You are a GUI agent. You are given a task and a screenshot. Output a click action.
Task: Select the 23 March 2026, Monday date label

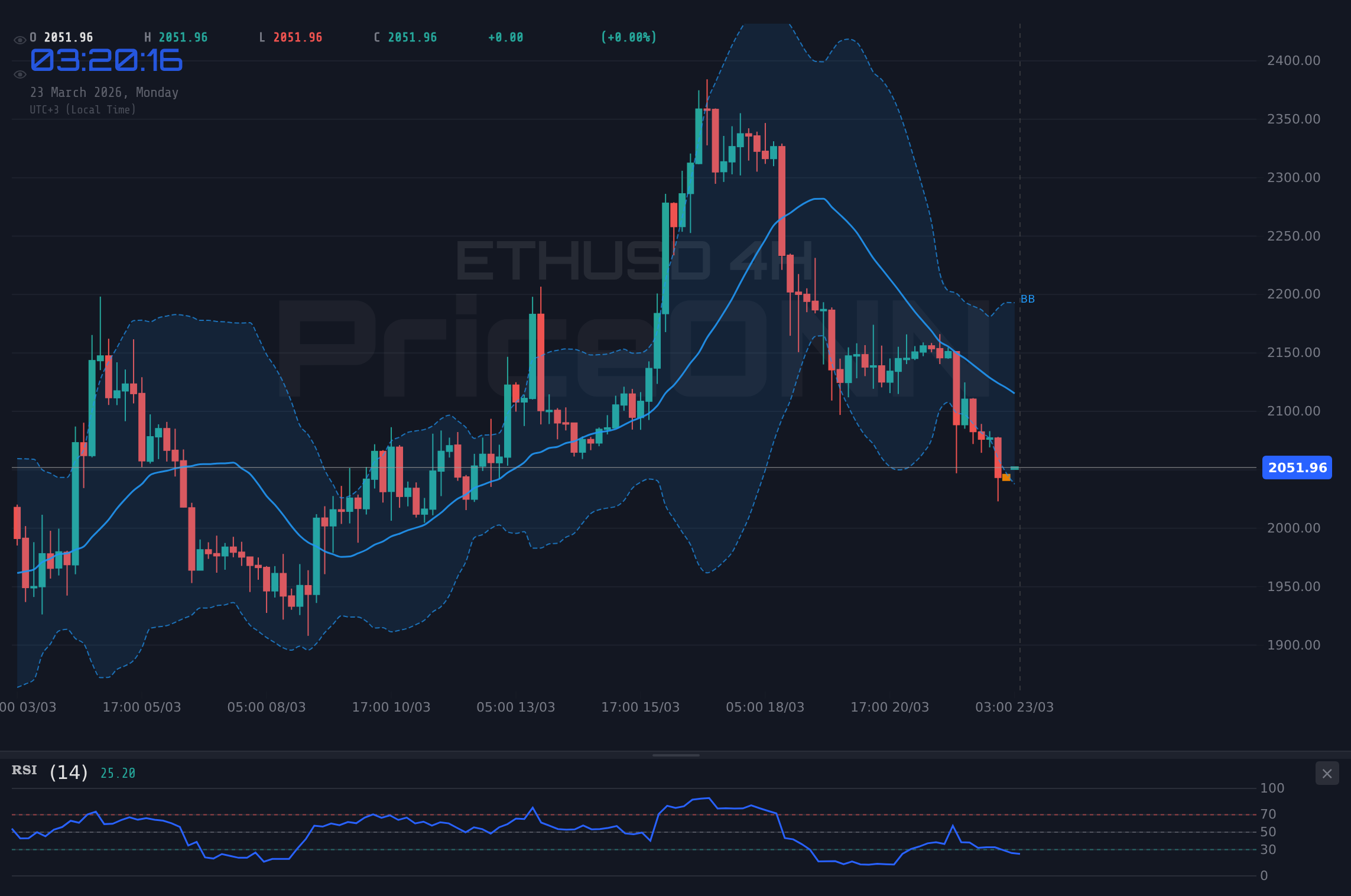pos(103,92)
